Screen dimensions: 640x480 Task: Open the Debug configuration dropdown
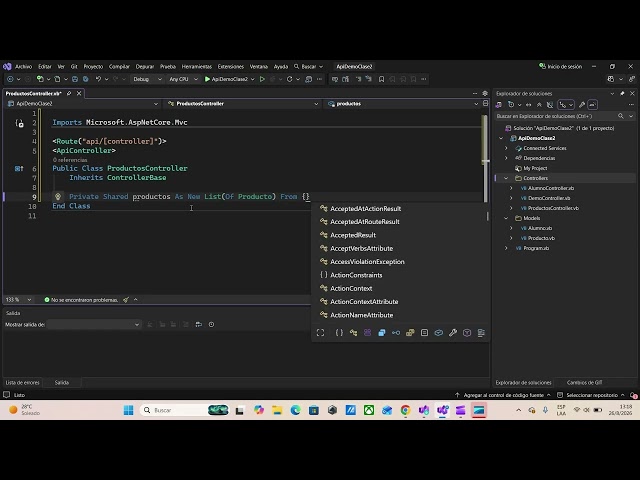click(147, 79)
